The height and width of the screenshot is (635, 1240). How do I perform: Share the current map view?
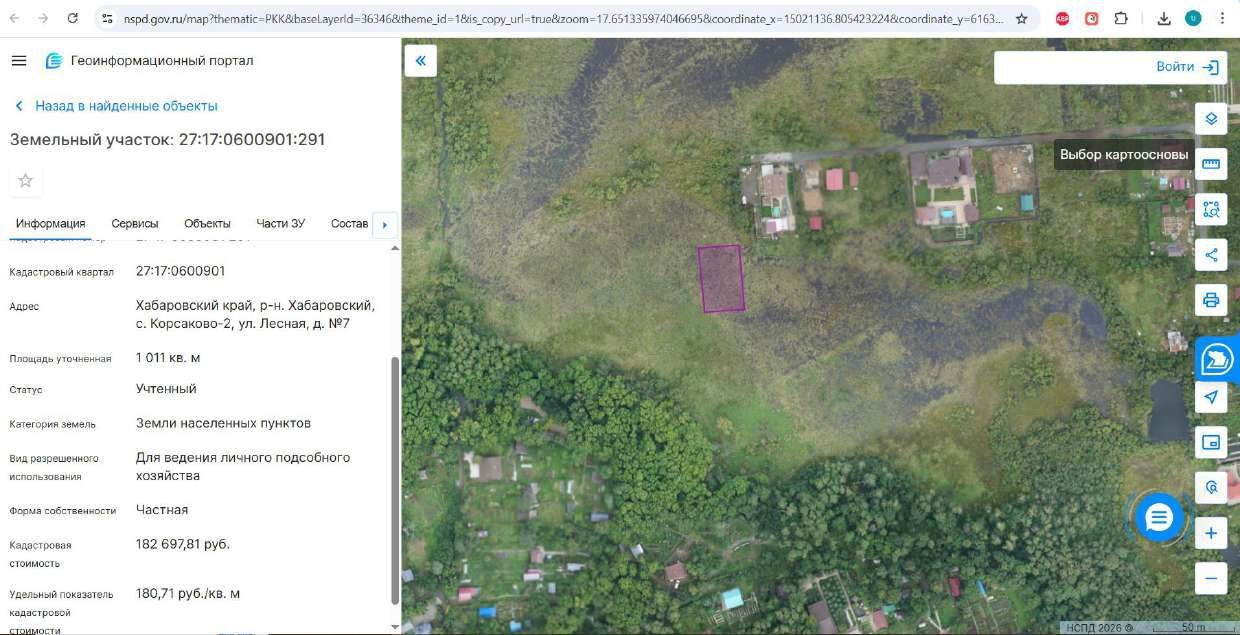[1211, 254]
